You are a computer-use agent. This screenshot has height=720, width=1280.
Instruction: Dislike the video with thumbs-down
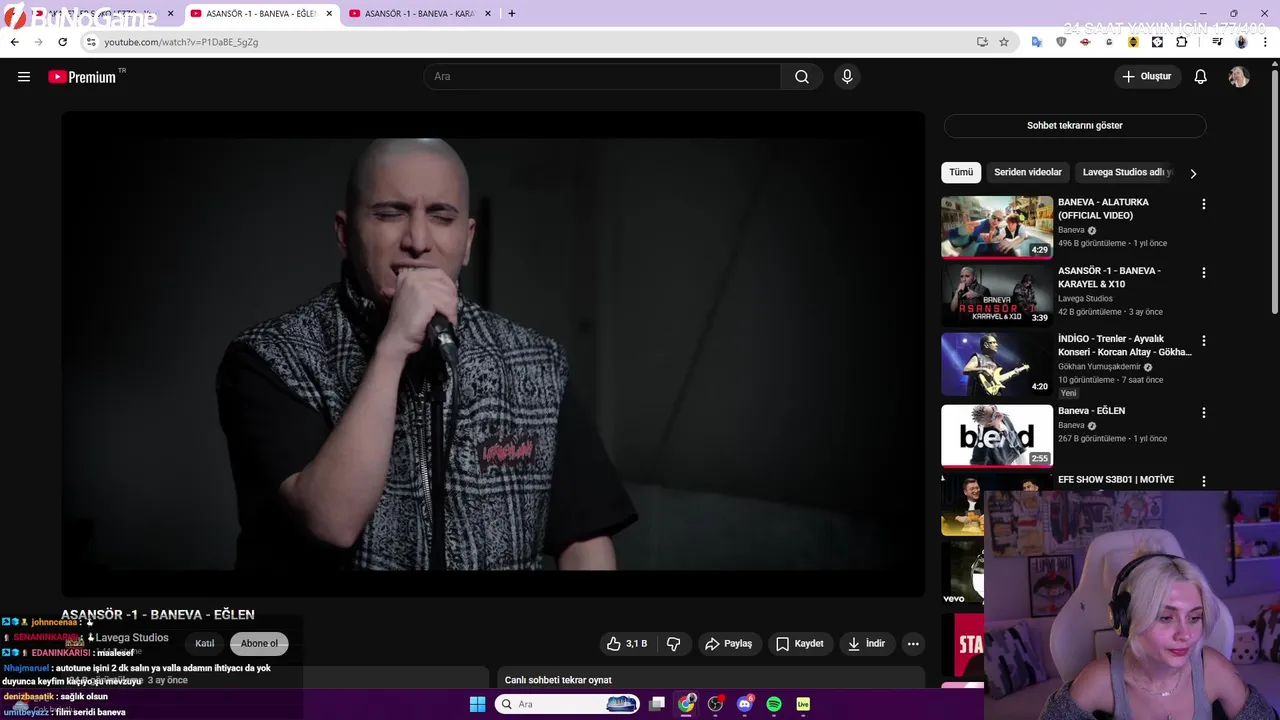[673, 644]
